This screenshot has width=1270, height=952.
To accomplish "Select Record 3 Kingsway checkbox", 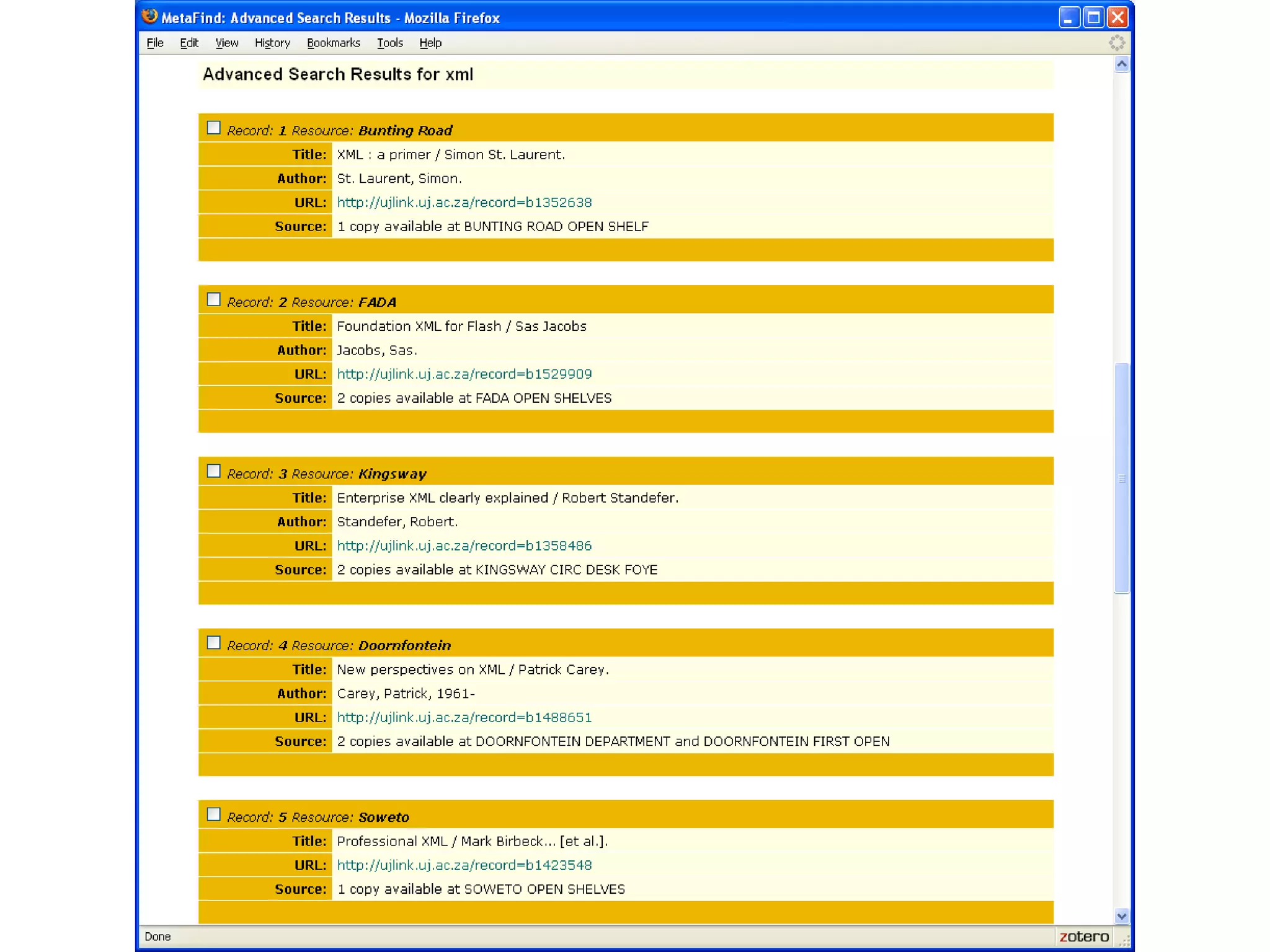I will coord(214,472).
